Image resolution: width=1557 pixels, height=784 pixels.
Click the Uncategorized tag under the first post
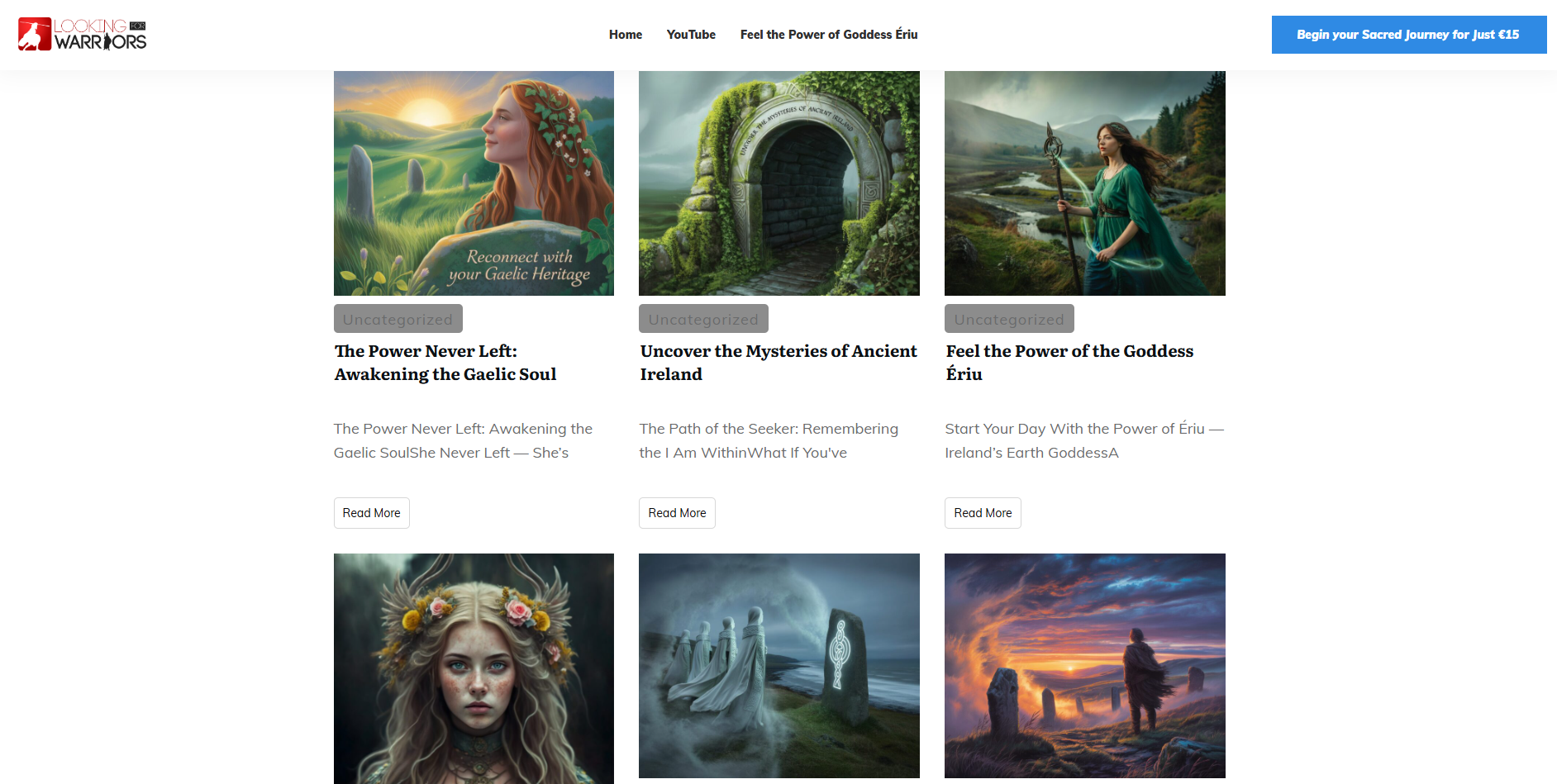(398, 318)
